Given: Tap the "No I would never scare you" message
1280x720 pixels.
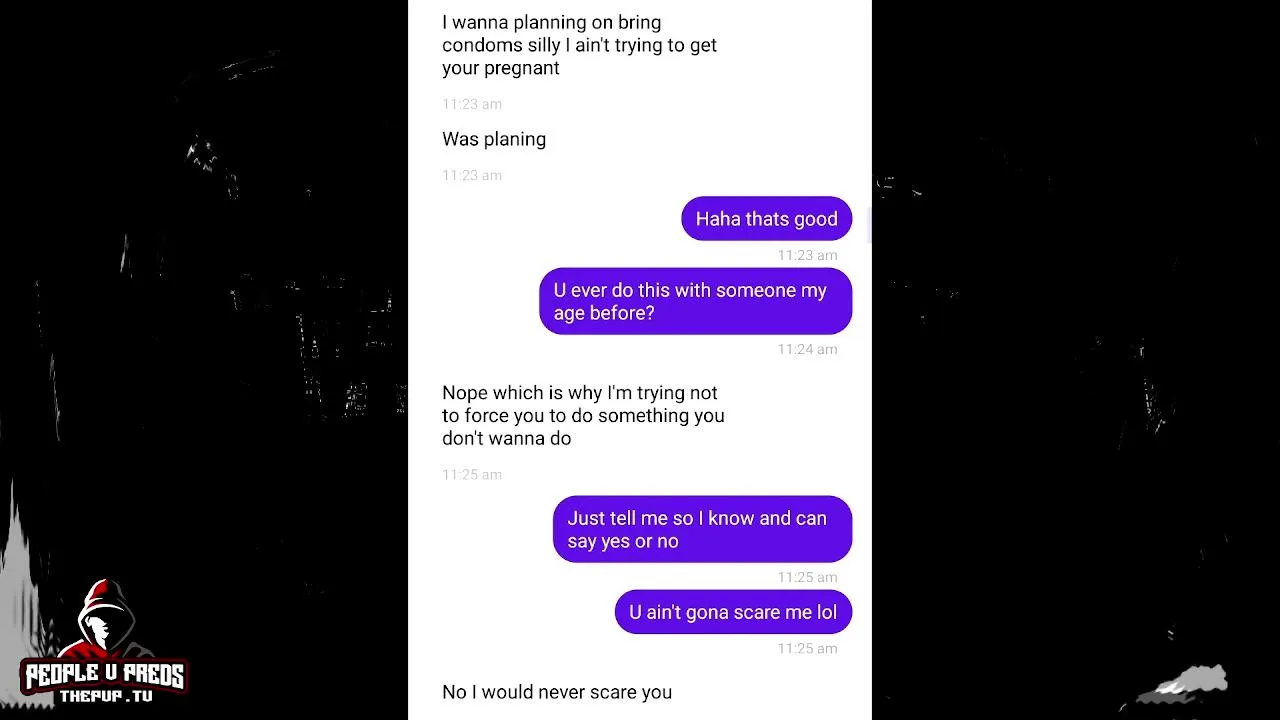Looking at the screenshot, I should point(557,692).
